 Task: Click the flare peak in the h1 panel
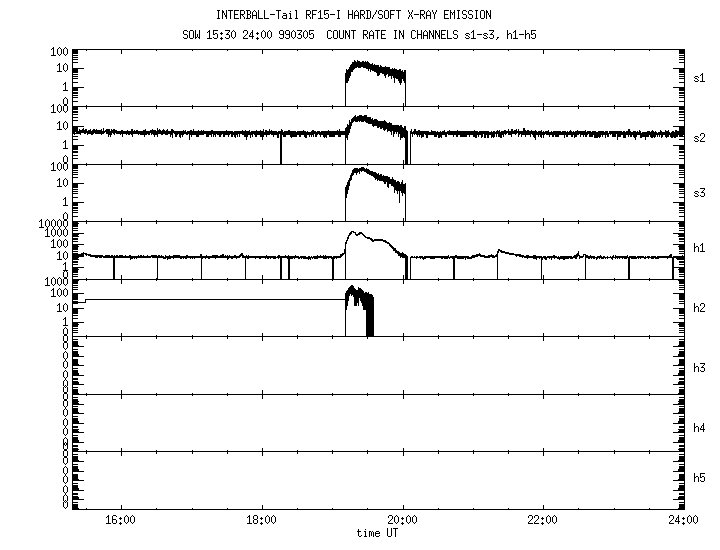353,234
